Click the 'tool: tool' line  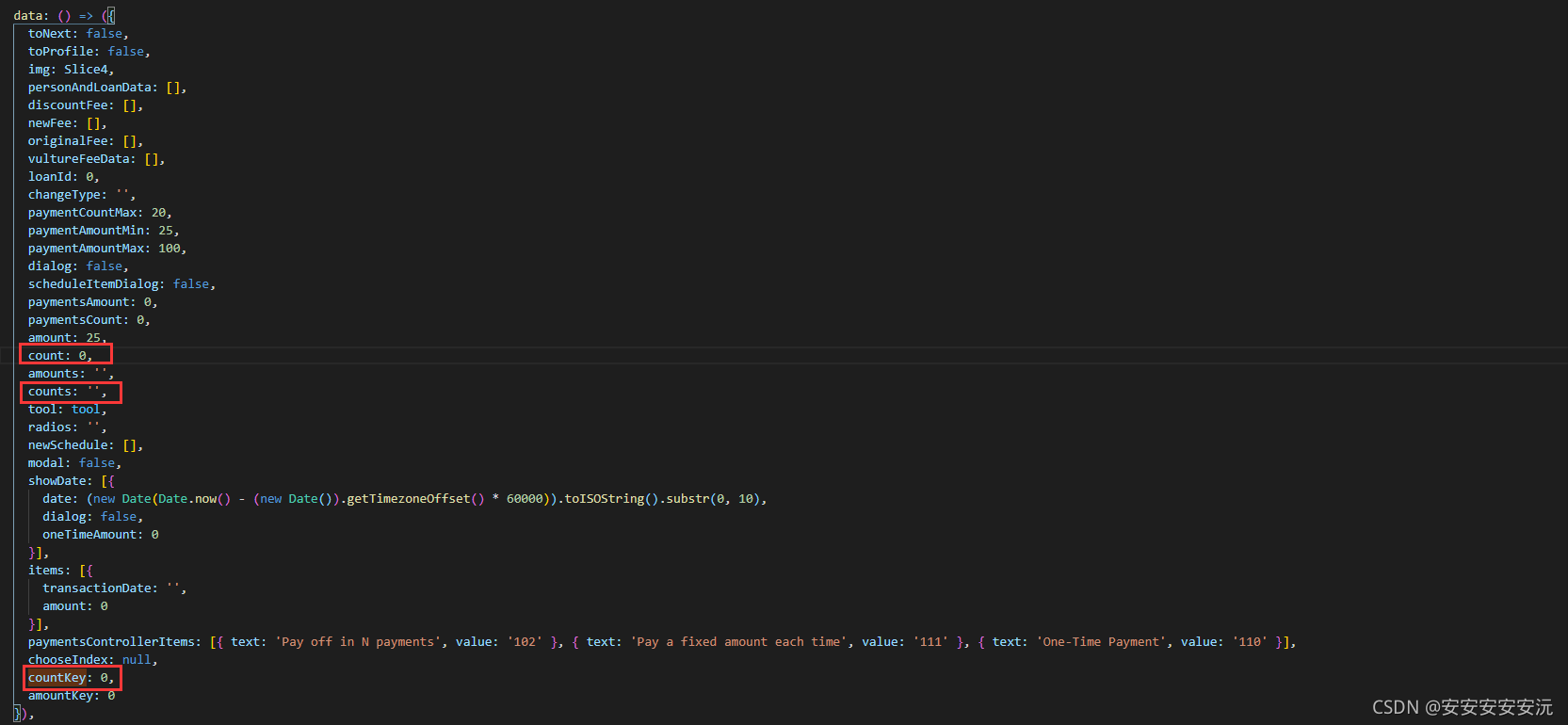68,410
